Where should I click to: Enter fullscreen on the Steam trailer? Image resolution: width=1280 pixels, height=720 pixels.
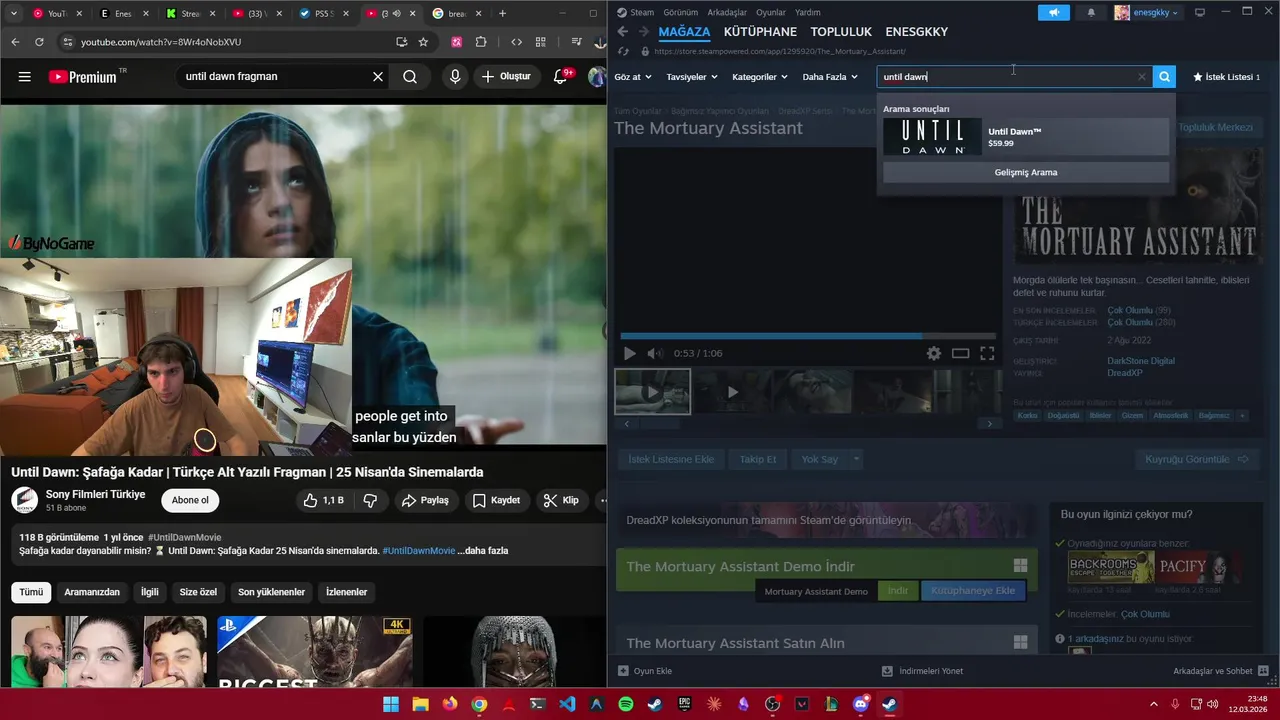(987, 353)
